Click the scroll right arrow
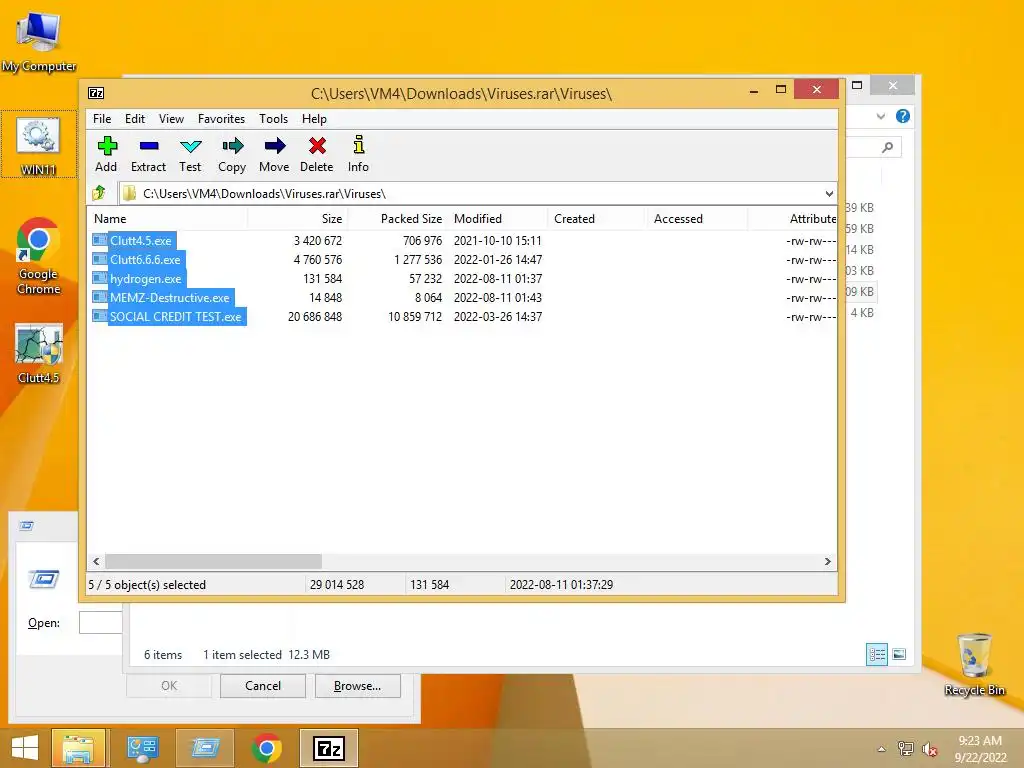The height and width of the screenshot is (768, 1024). [x=827, y=562]
